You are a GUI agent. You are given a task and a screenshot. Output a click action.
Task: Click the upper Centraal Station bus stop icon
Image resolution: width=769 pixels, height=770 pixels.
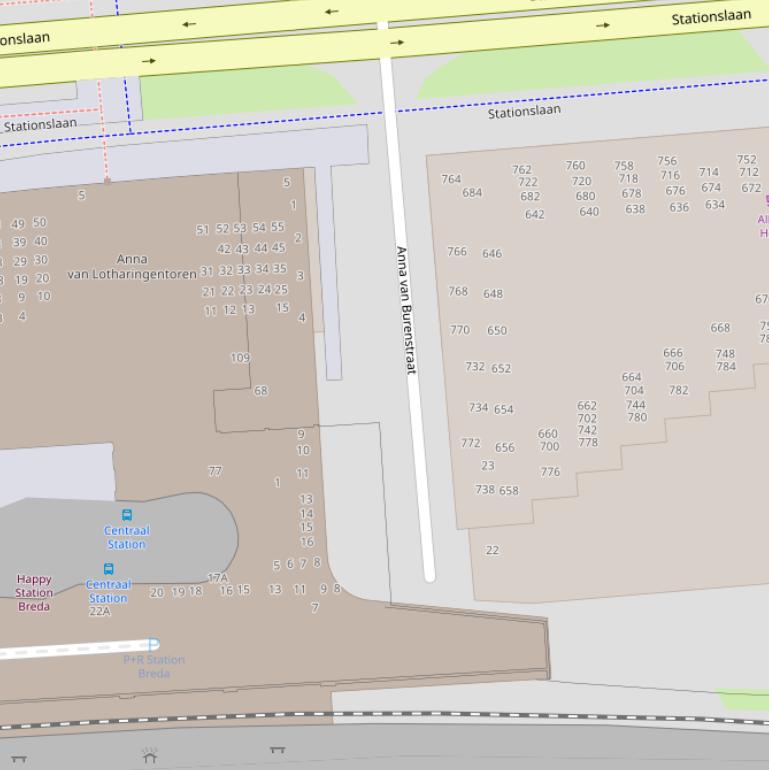pyautogui.click(x=127, y=515)
